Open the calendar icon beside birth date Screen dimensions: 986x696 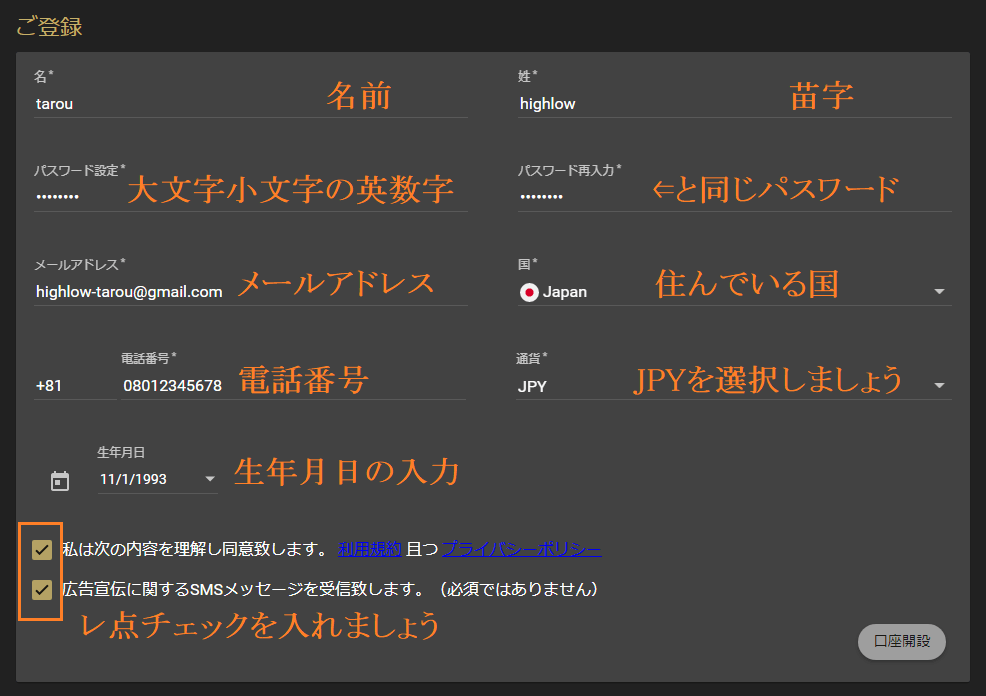pos(60,481)
